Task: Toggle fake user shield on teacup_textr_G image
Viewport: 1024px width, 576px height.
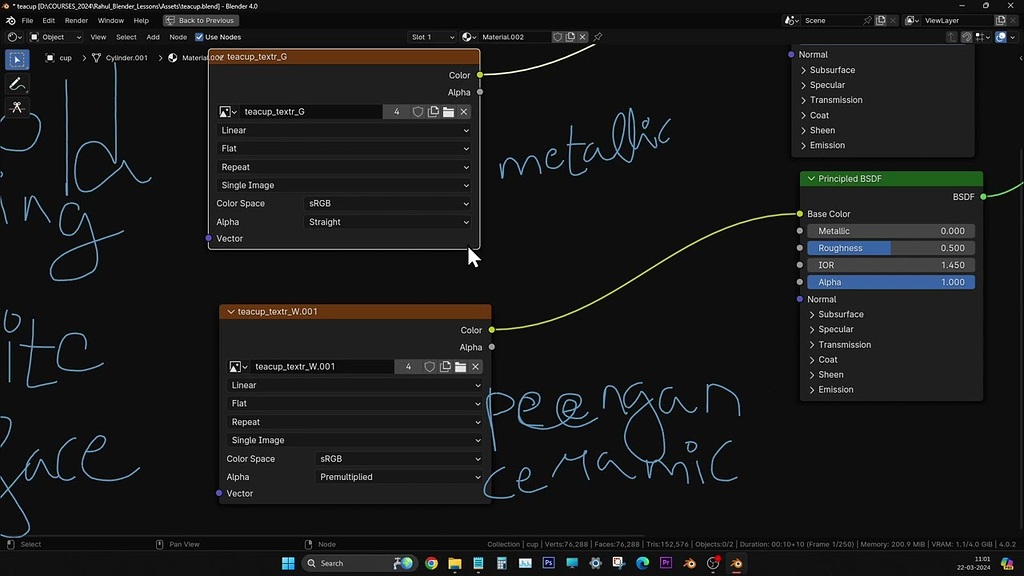Action: pyautogui.click(x=418, y=112)
